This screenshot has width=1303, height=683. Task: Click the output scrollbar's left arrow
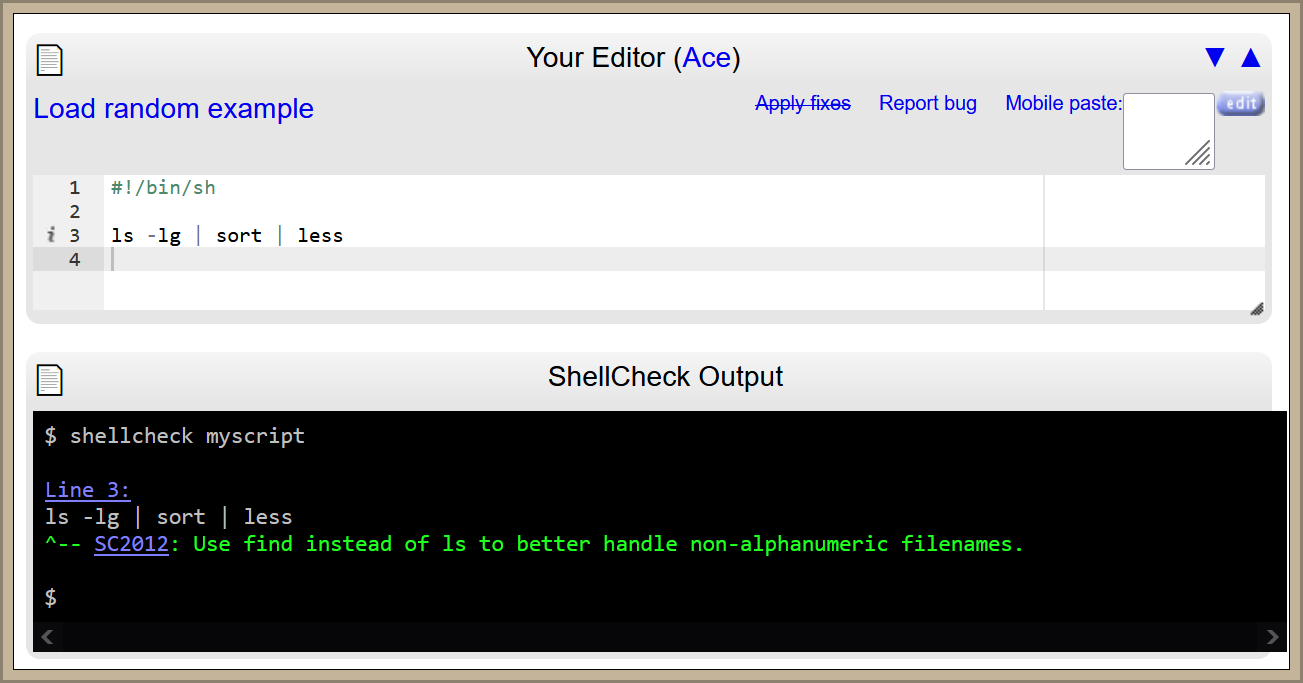click(48, 636)
